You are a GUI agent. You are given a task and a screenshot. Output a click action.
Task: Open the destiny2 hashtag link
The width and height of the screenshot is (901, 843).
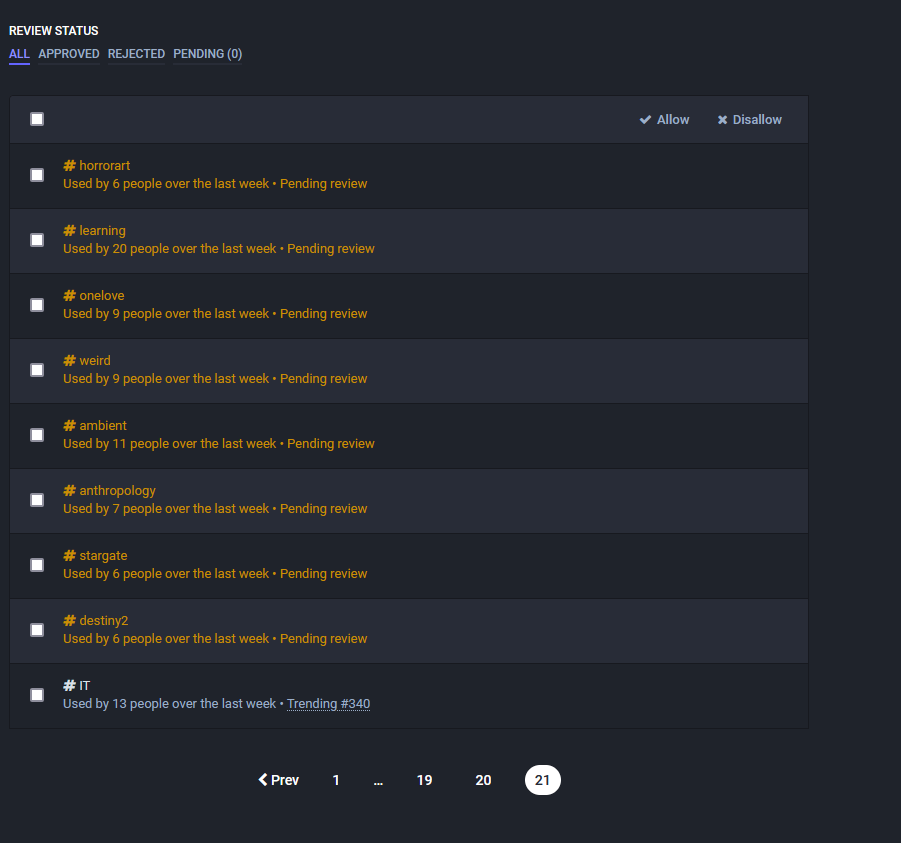96,621
